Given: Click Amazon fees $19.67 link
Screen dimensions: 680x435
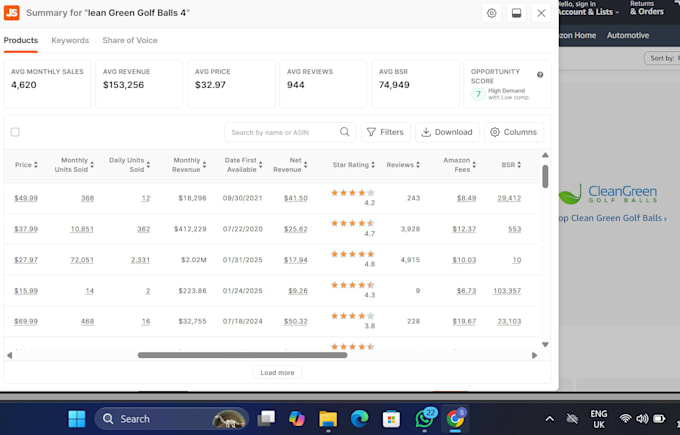Looking at the screenshot, I should click(464, 321).
